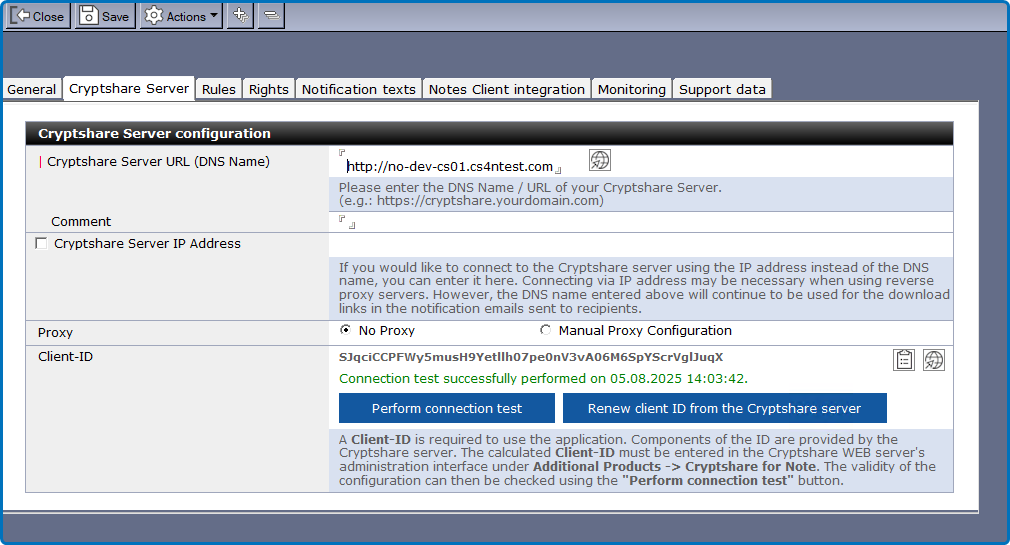1010x545 pixels.
Task: Click Renew client ID from the Cryptshare server
Action: pos(724,408)
